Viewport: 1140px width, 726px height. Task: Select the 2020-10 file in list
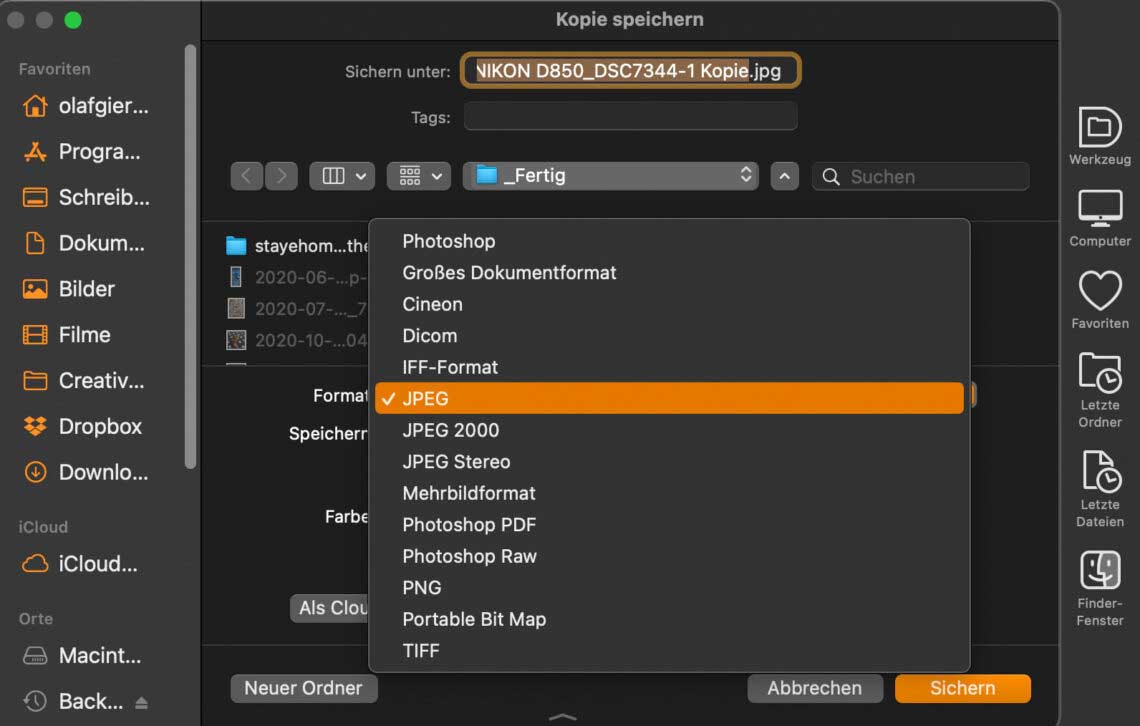coord(297,340)
